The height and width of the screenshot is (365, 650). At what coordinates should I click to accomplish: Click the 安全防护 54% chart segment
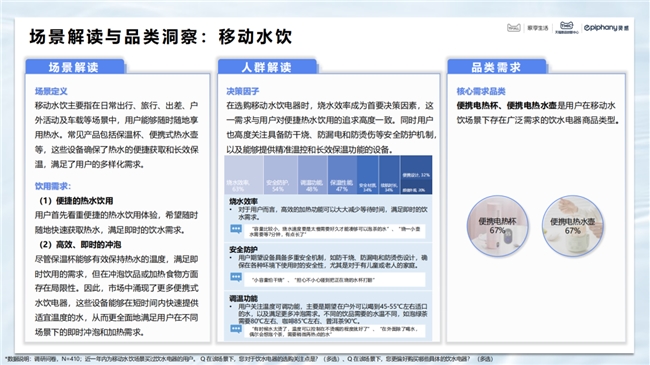pyautogui.click(x=280, y=175)
